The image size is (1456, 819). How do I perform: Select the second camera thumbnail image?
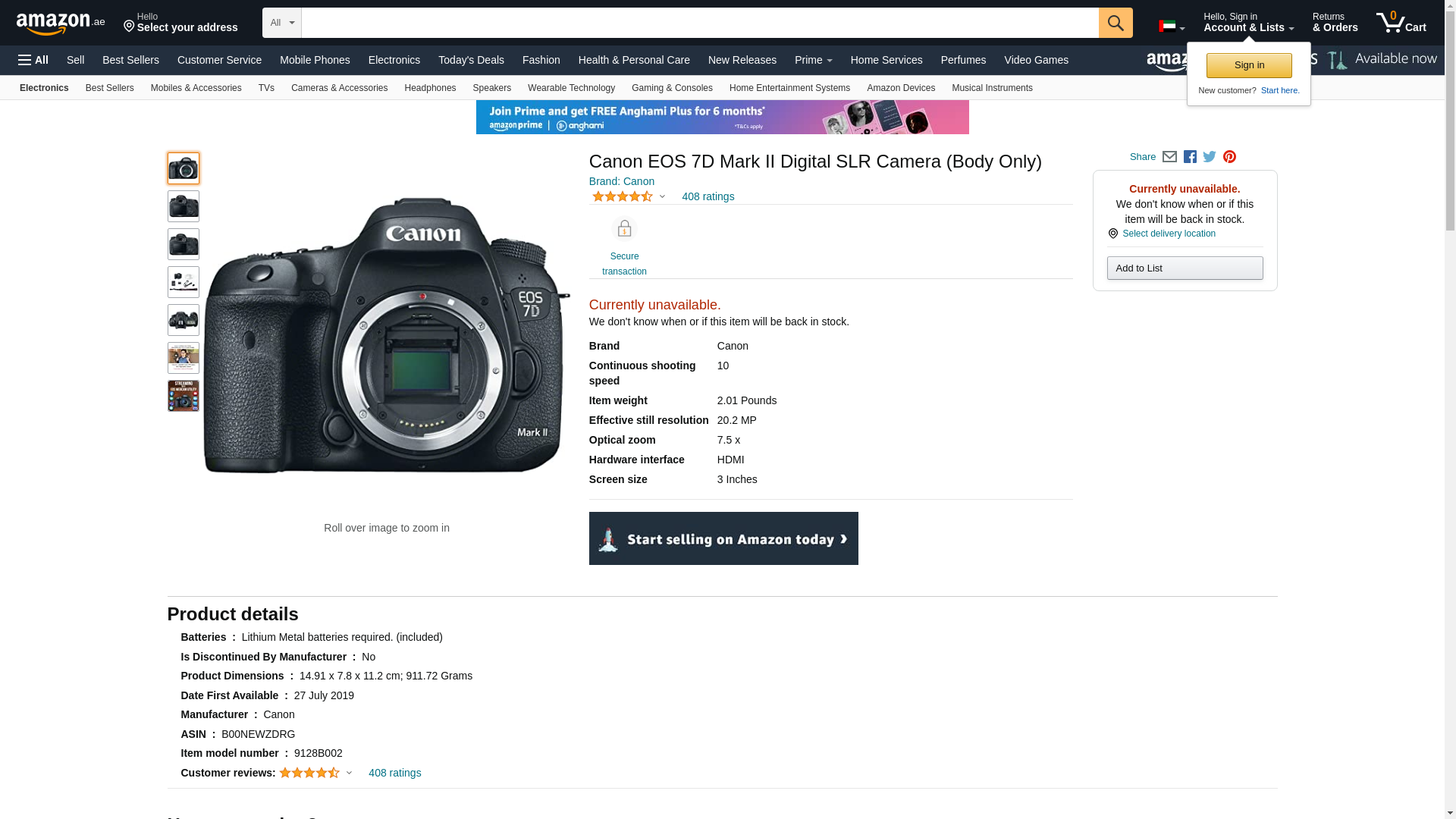[x=184, y=206]
